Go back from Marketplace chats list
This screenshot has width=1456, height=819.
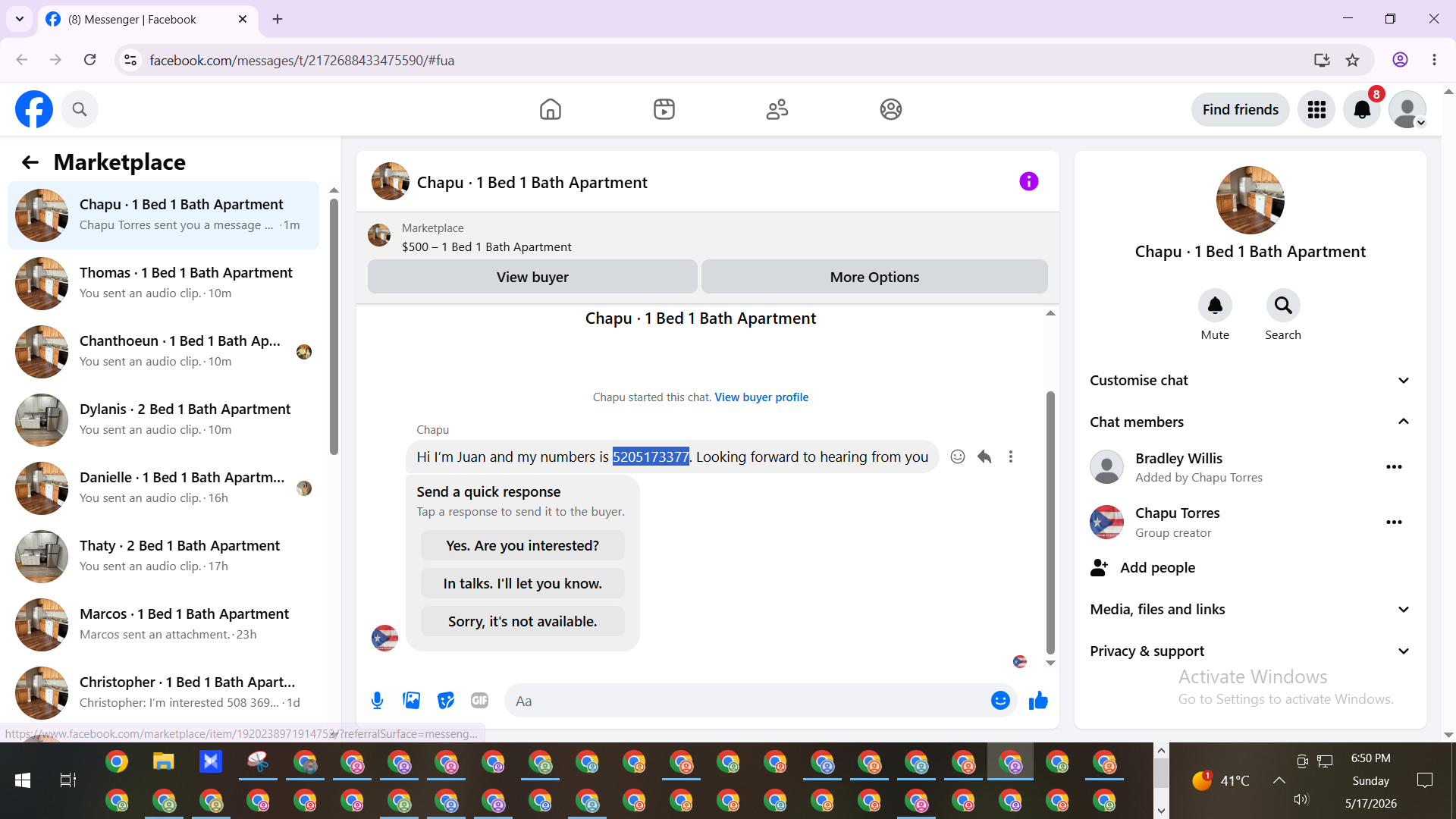[30, 162]
